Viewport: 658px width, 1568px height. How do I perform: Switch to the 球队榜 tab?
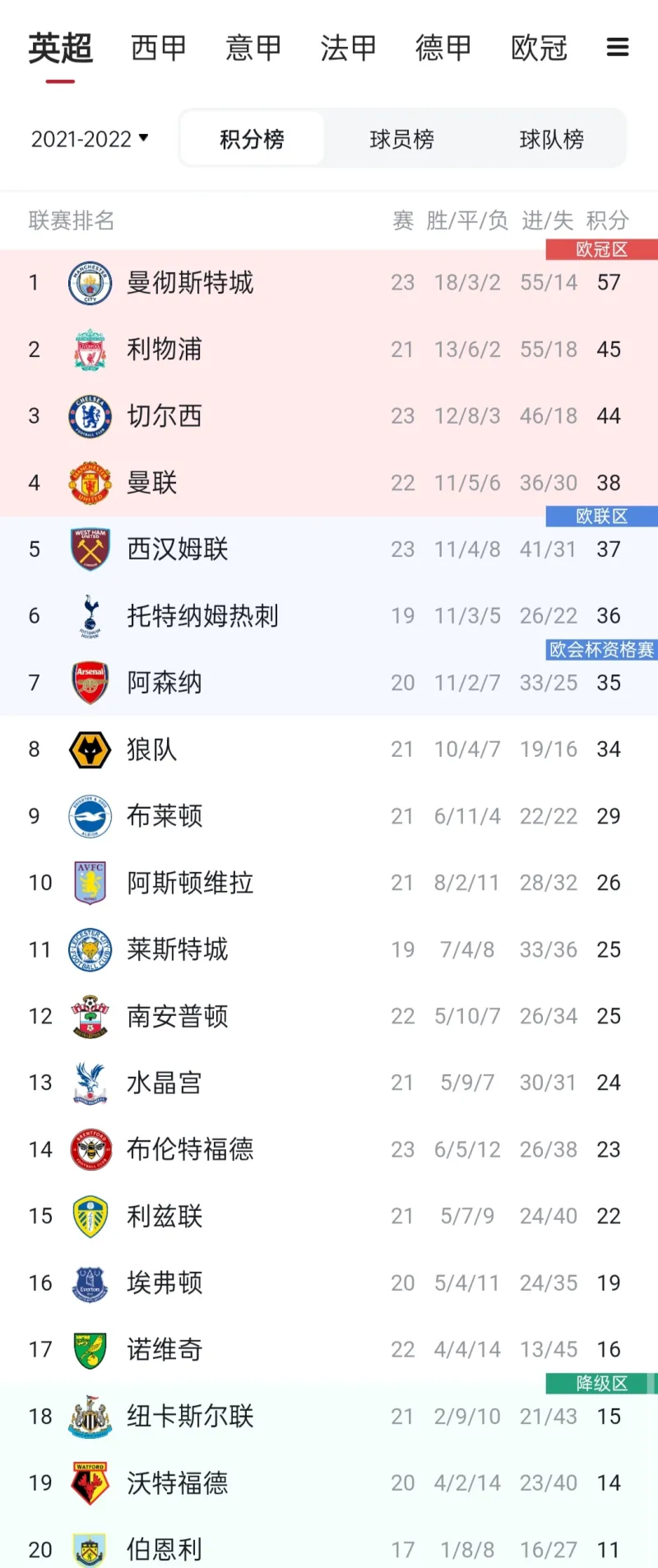point(552,138)
